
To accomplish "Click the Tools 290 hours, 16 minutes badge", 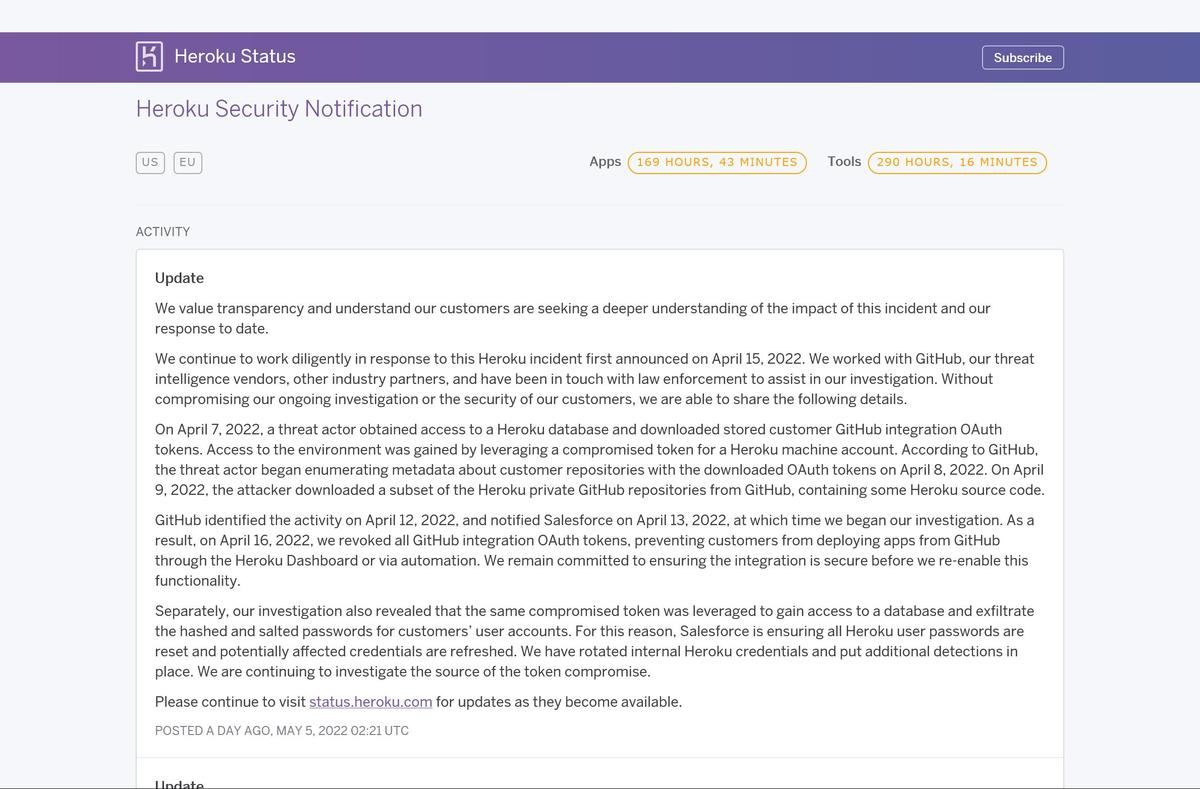I will tap(957, 162).
